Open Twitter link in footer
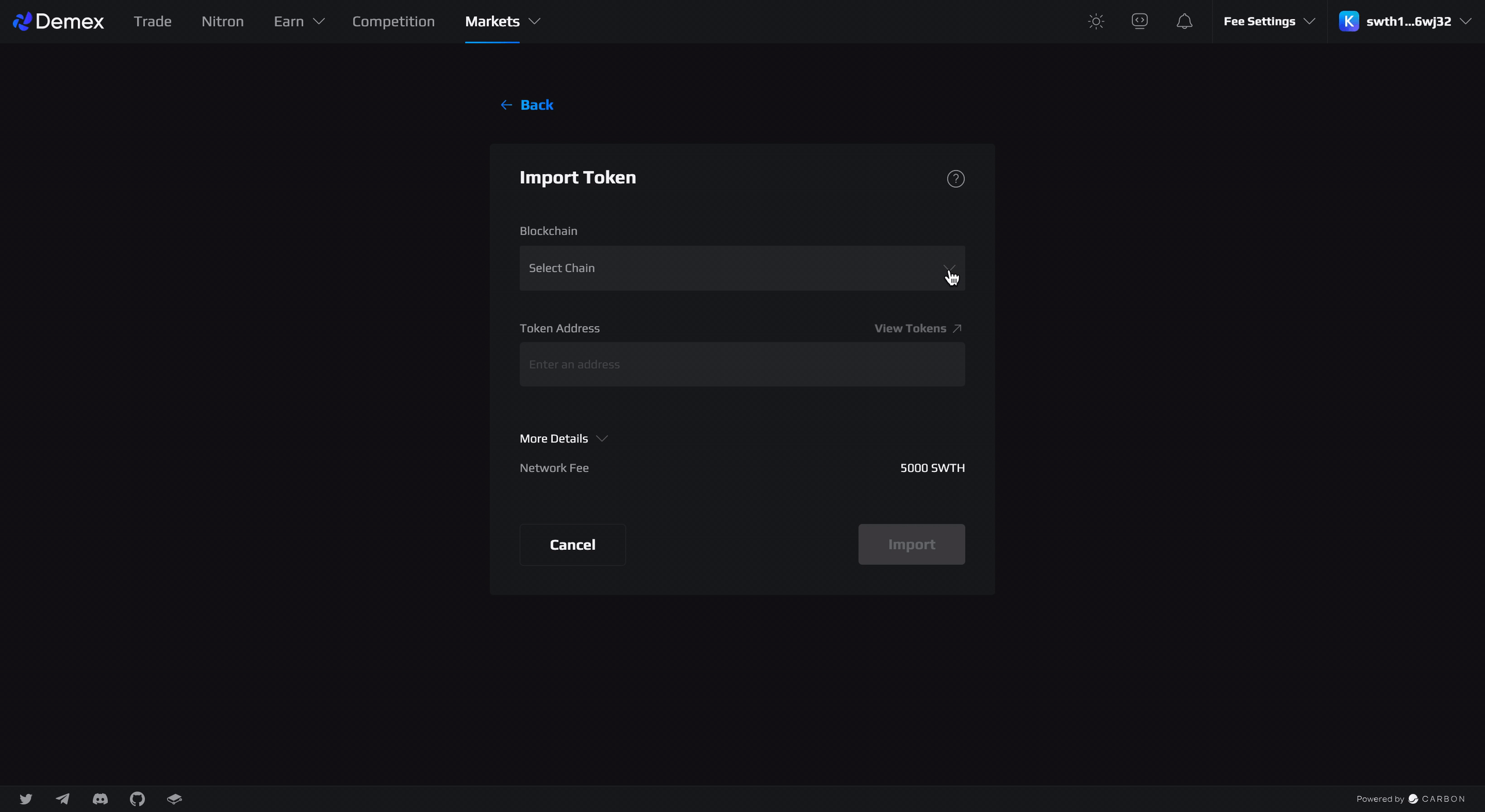 [26, 799]
